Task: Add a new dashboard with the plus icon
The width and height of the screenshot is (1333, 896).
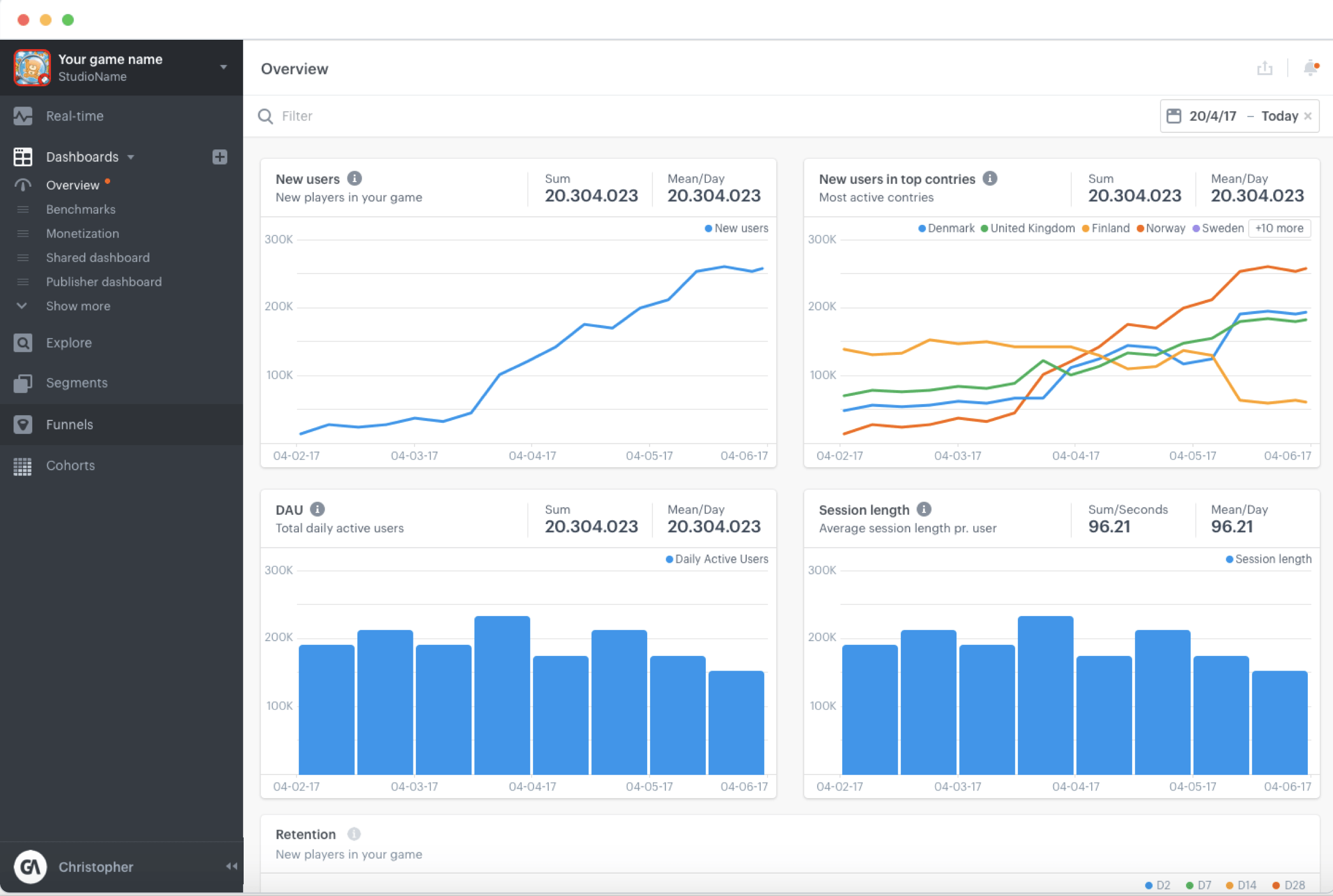Action: point(220,157)
